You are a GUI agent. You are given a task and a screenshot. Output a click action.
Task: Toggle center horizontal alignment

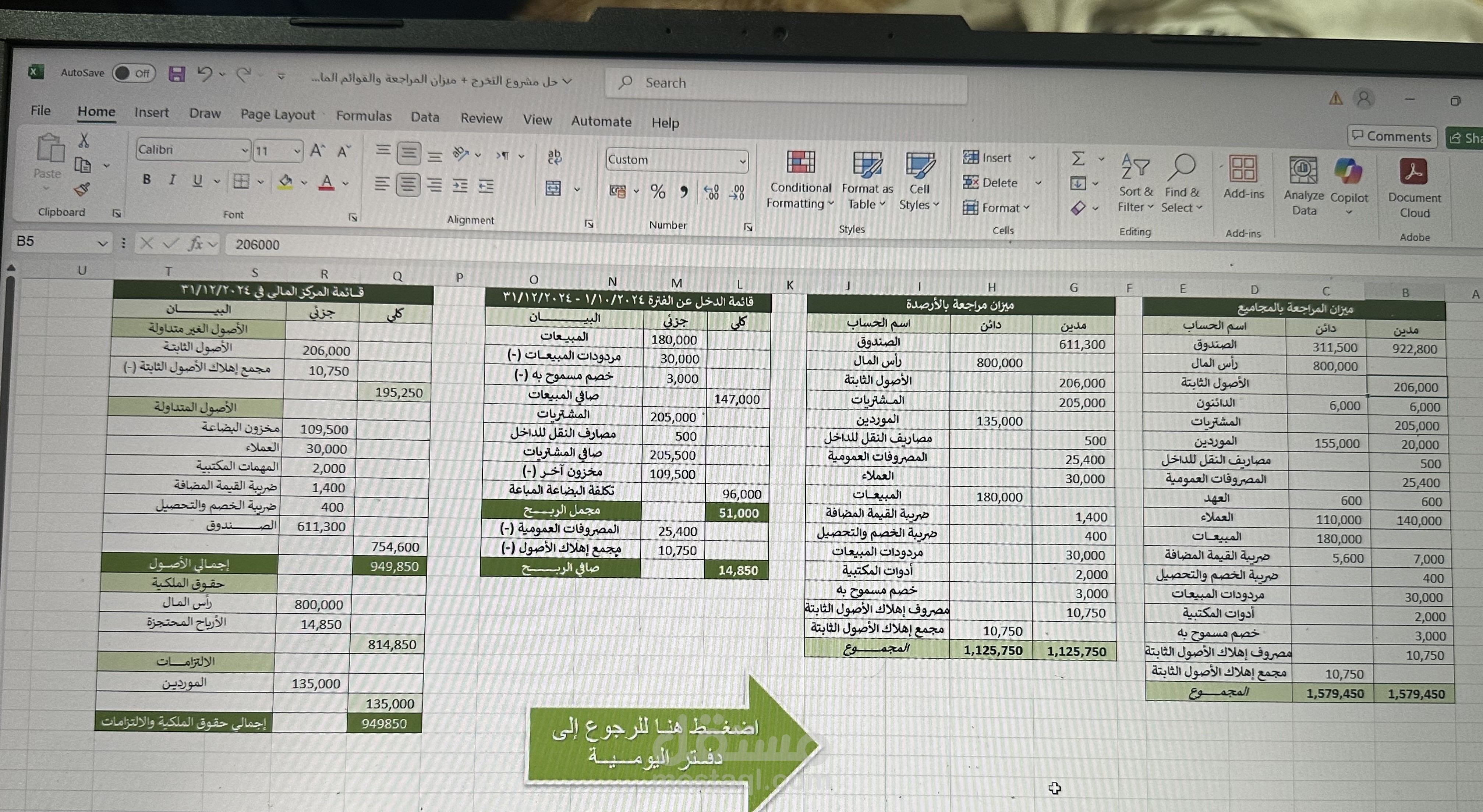(x=408, y=185)
